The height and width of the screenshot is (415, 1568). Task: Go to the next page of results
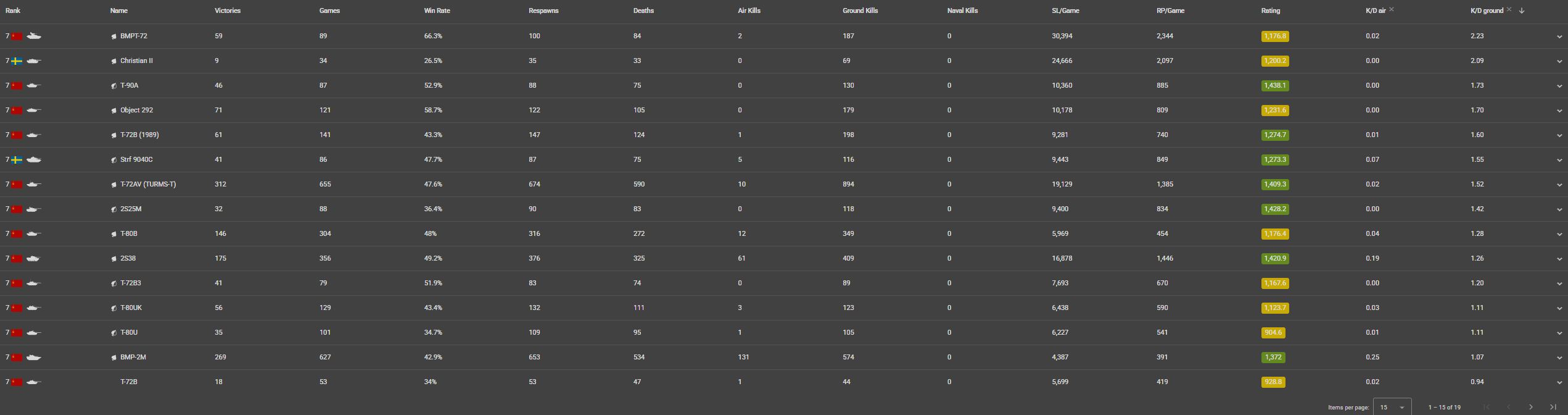pyautogui.click(x=1530, y=407)
